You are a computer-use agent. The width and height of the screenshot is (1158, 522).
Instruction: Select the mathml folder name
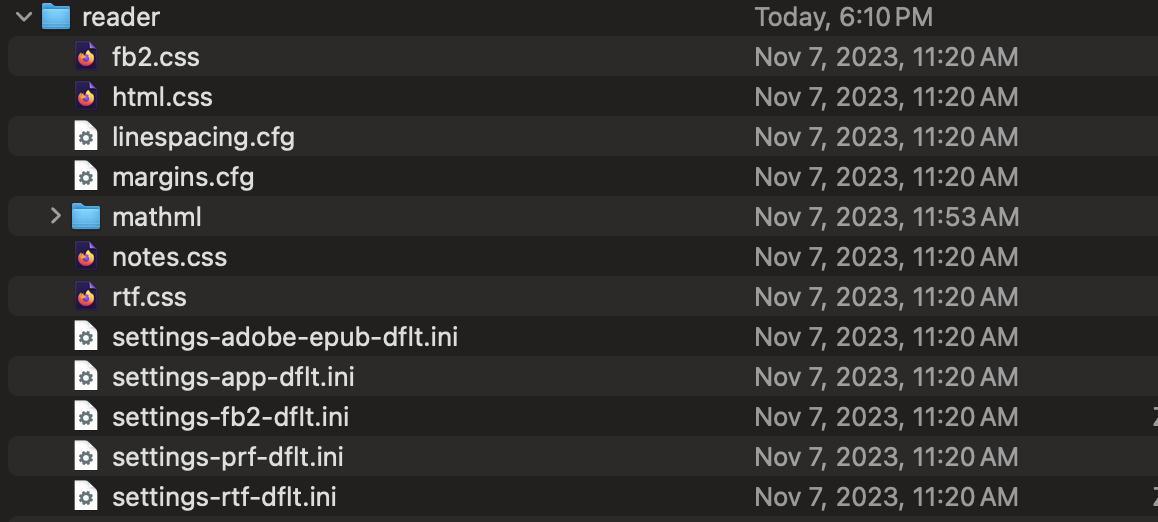coord(157,217)
